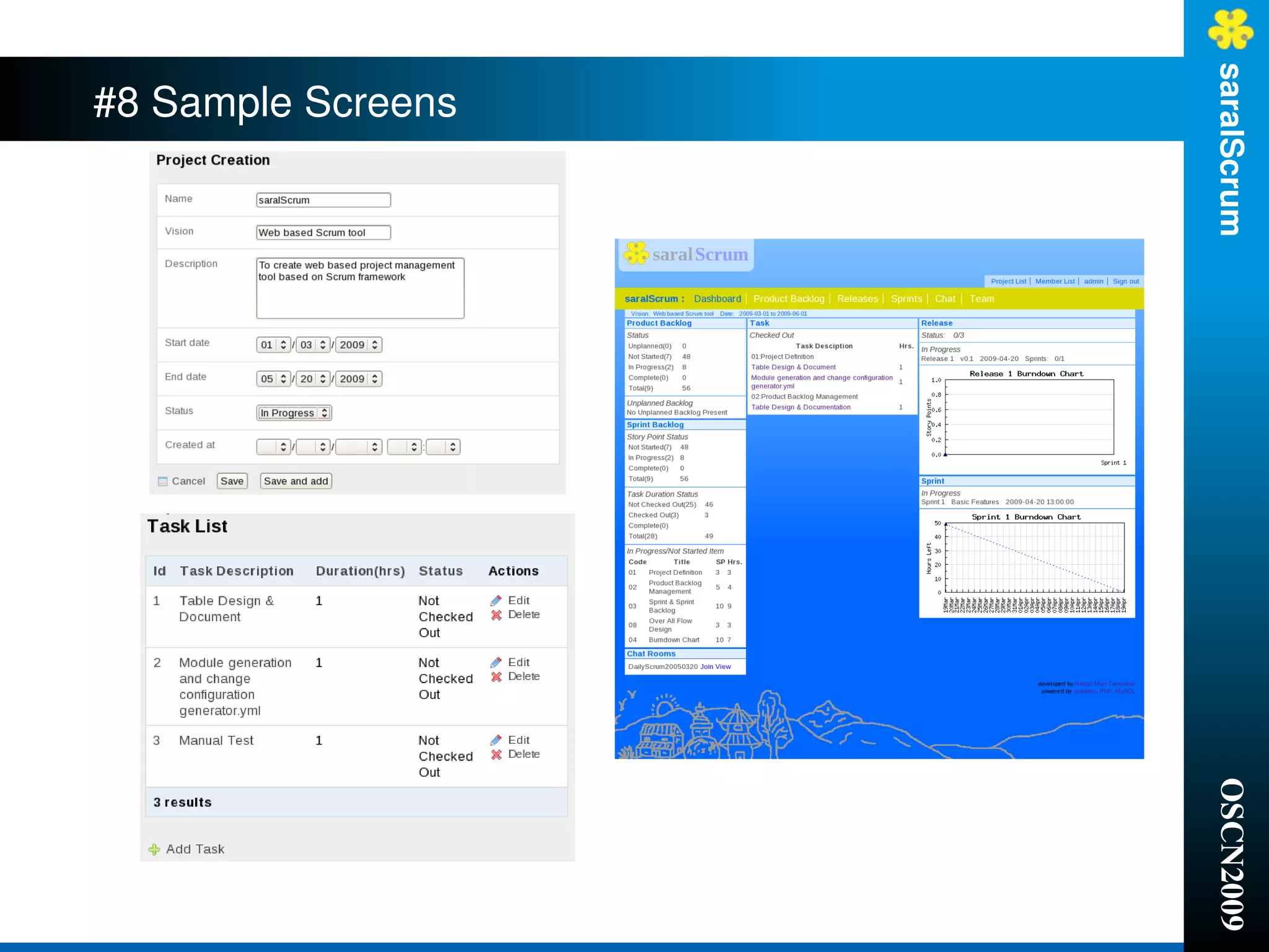Viewport: 1269px width, 952px height.
Task: Open the Project List link
Action: 1008,281
